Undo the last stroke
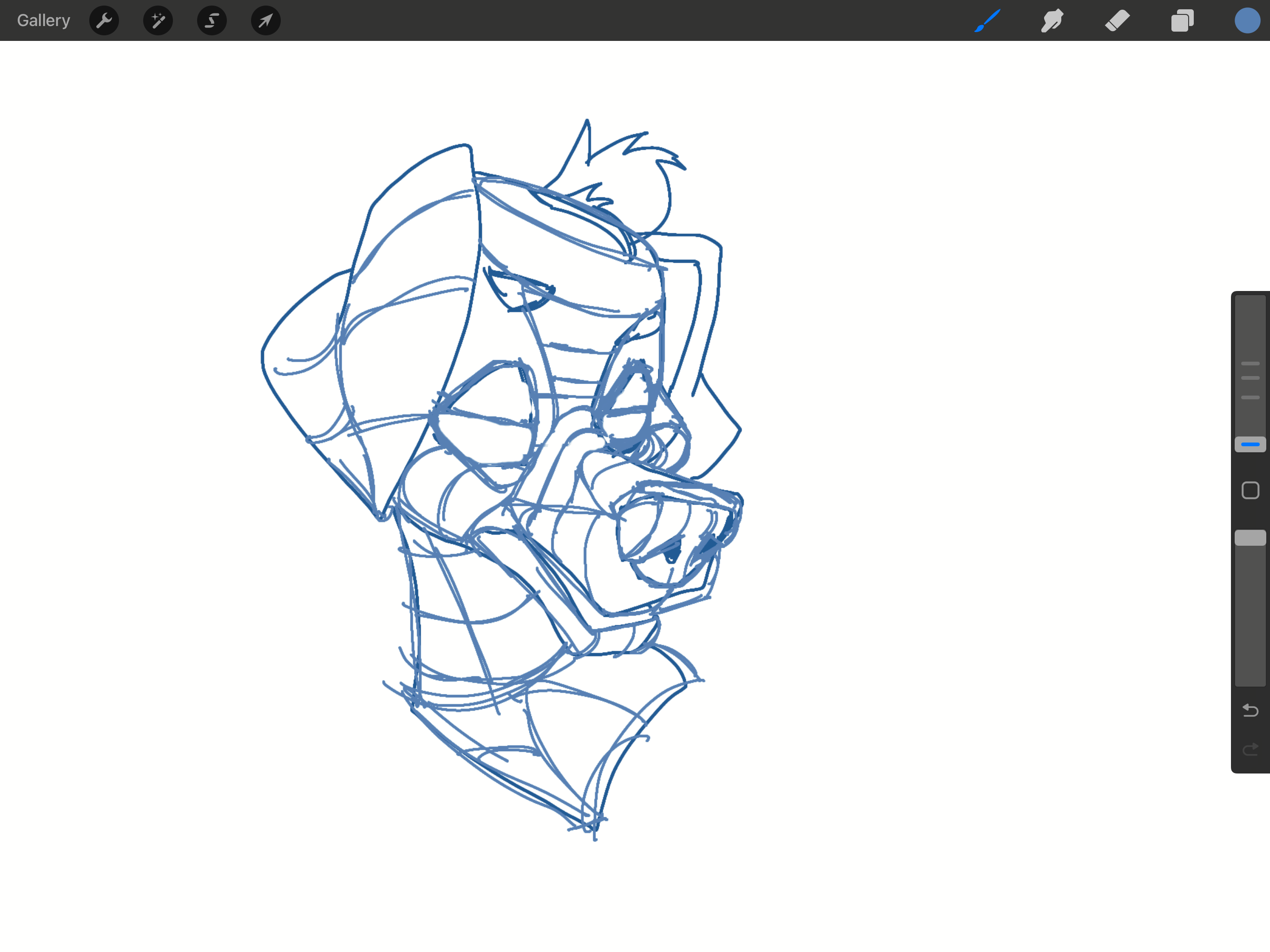Viewport: 1270px width, 952px height. click(x=1250, y=711)
